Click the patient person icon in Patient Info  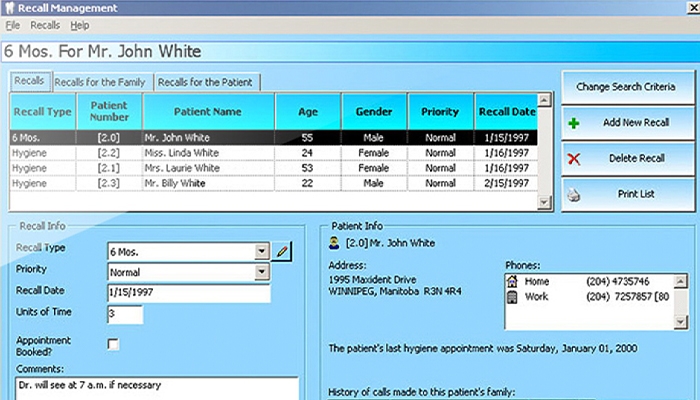click(335, 242)
